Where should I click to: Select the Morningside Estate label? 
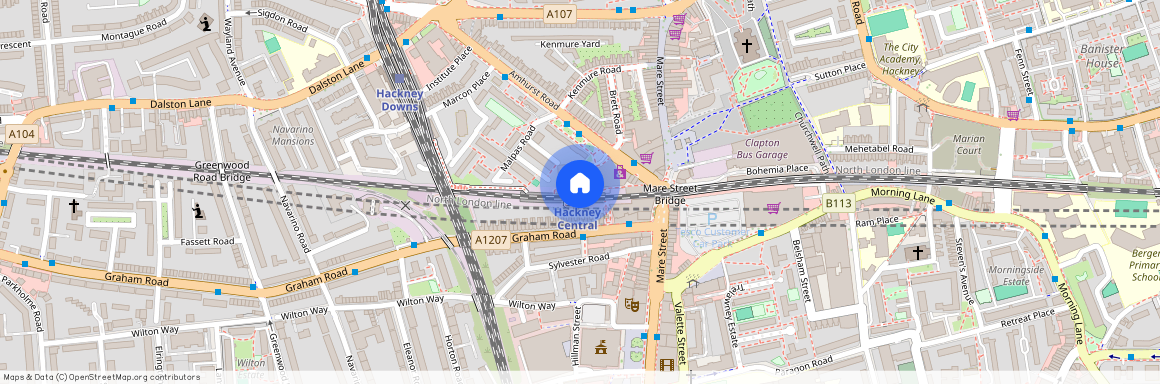click(x=1016, y=276)
